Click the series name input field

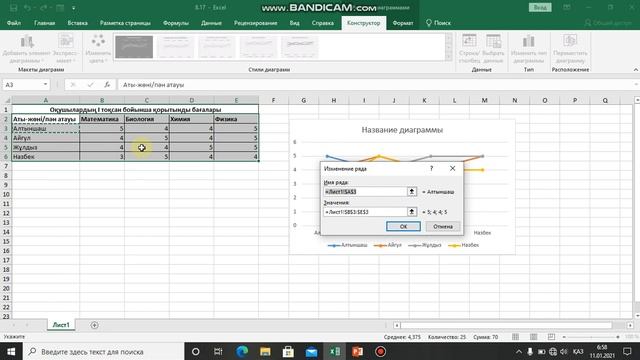(x=365, y=191)
